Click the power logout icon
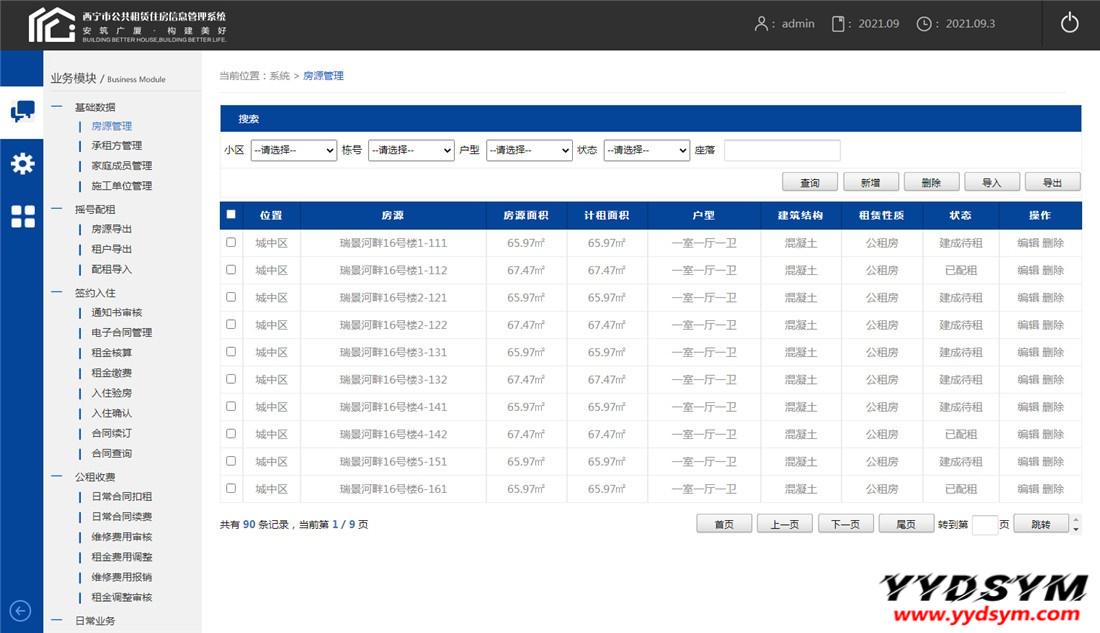The width and height of the screenshot is (1100, 633). click(x=1069, y=24)
